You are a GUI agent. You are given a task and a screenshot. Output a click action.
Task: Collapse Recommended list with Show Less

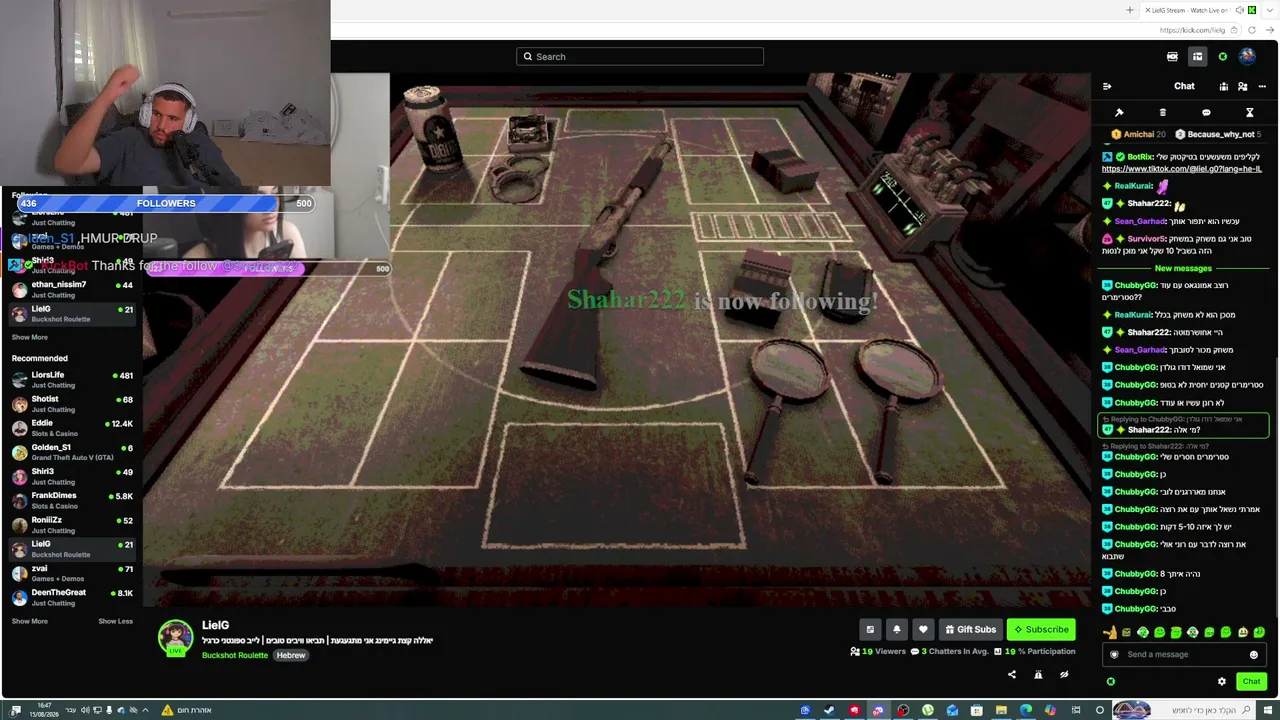tap(115, 621)
